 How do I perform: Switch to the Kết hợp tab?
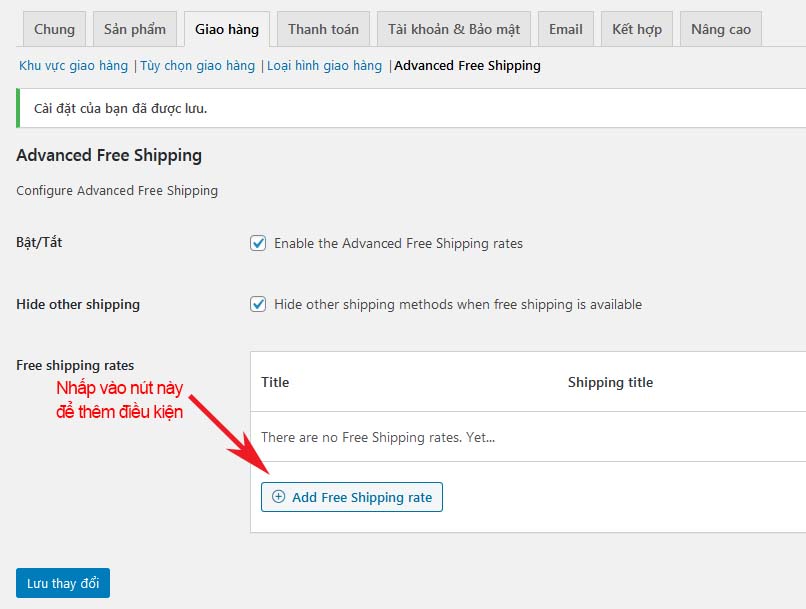click(637, 29)
